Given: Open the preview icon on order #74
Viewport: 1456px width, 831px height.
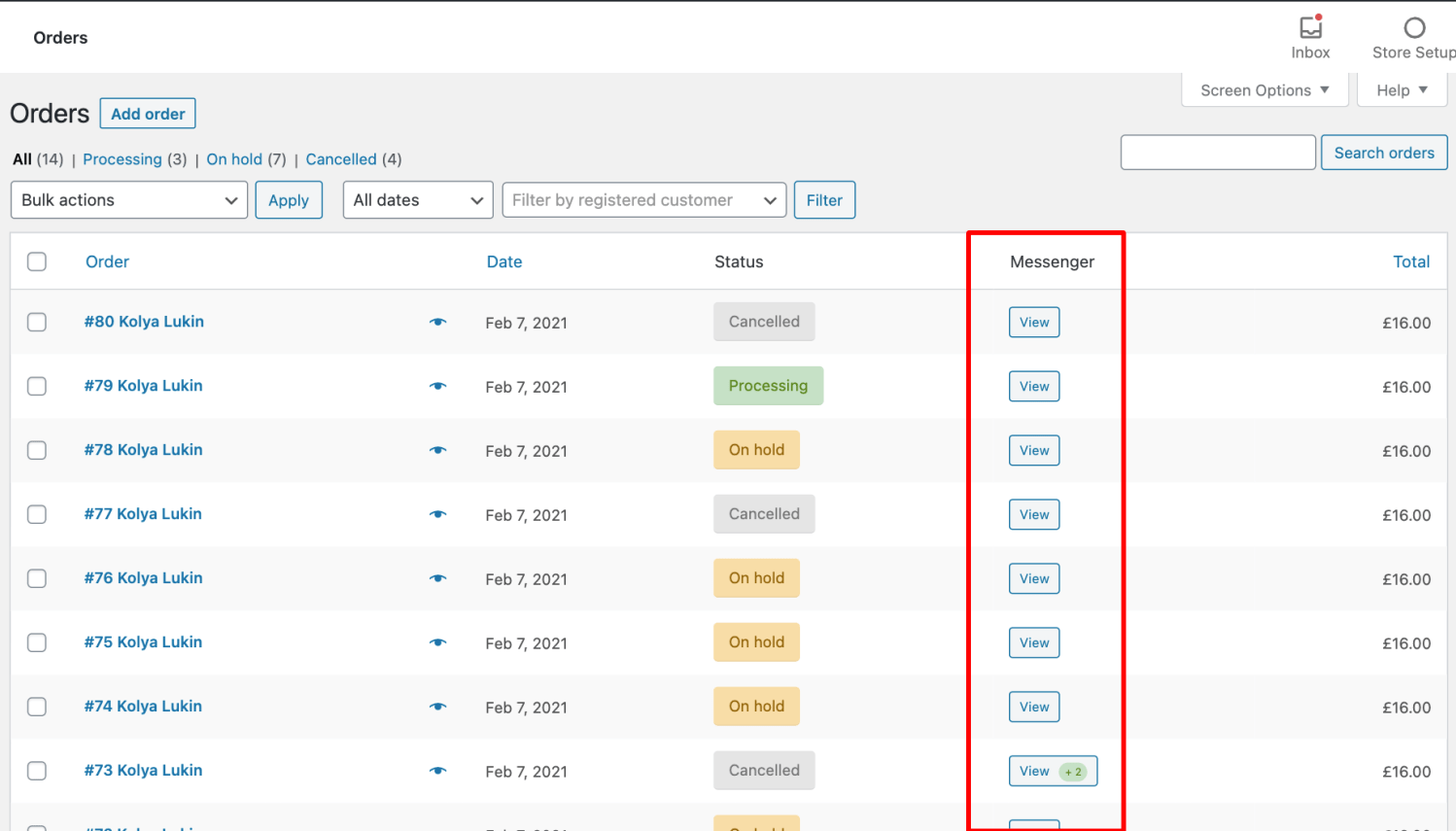Looking at the screenshot, I should coord(438,707).
